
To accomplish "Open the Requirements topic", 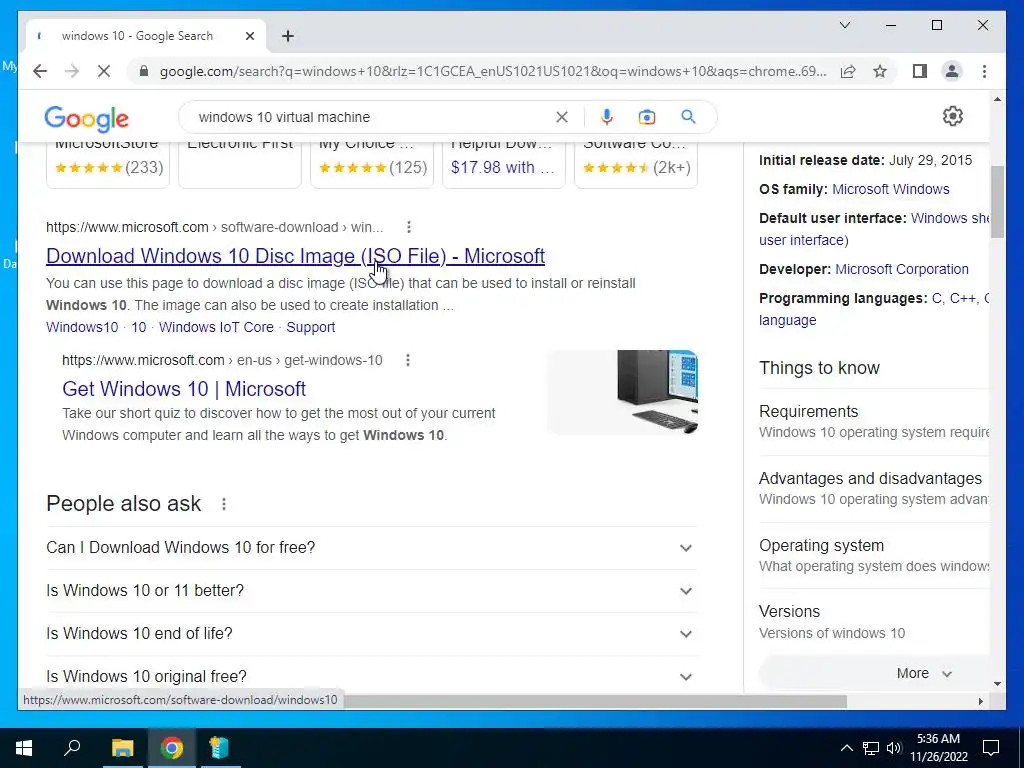I will (874, 421).
